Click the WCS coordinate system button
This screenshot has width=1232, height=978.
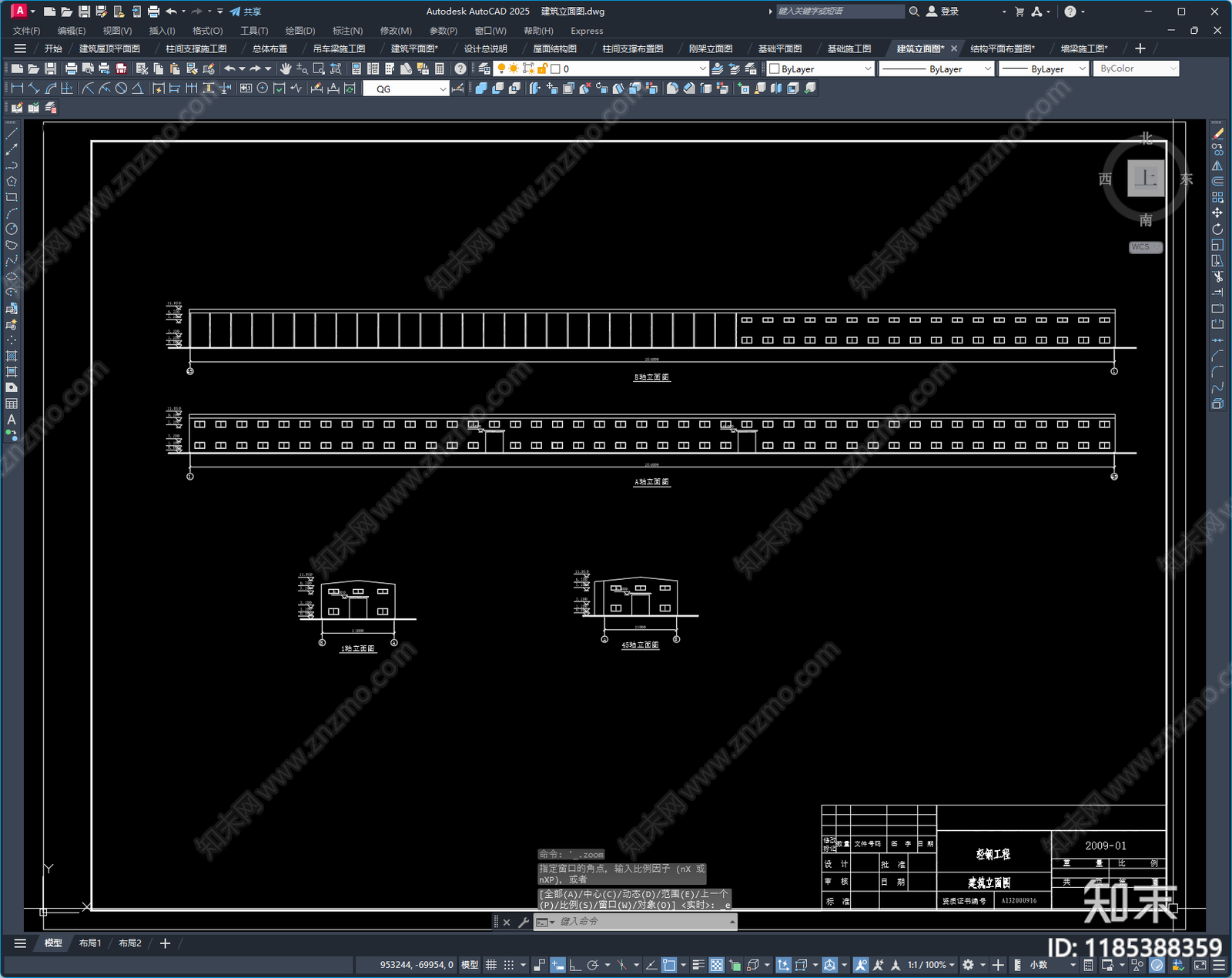point(1145,247)
